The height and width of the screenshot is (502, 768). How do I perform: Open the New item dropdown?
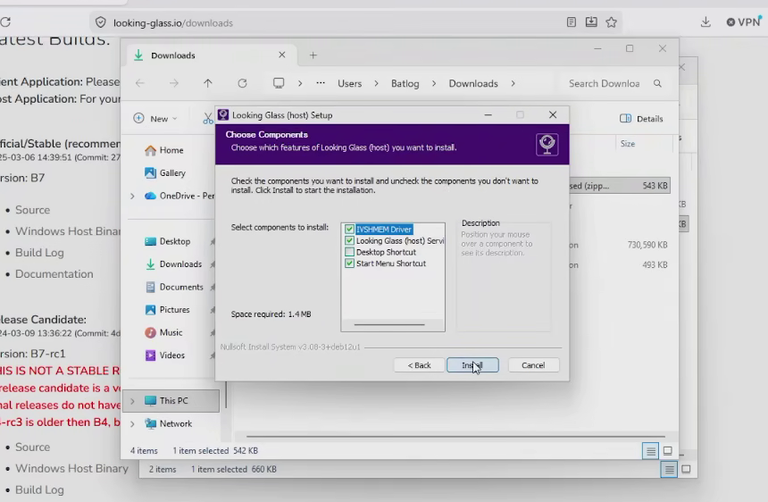tap(155, 119)
